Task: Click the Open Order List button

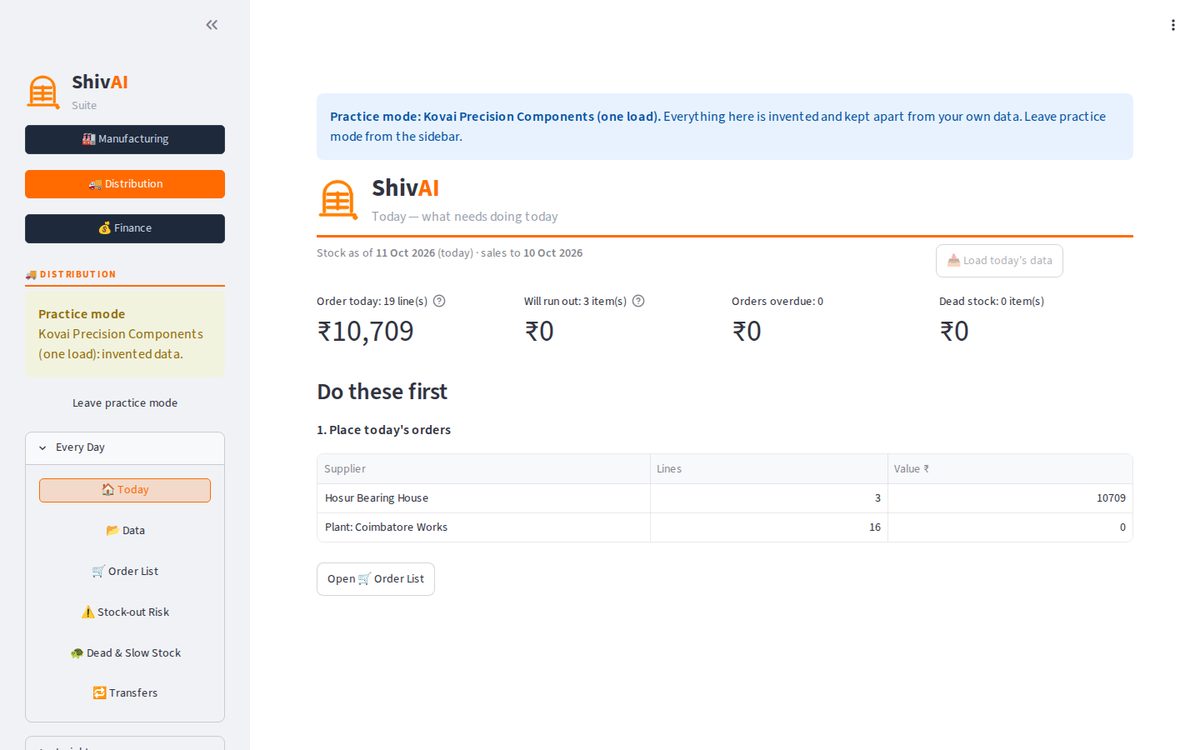Action: coord(376,579)
